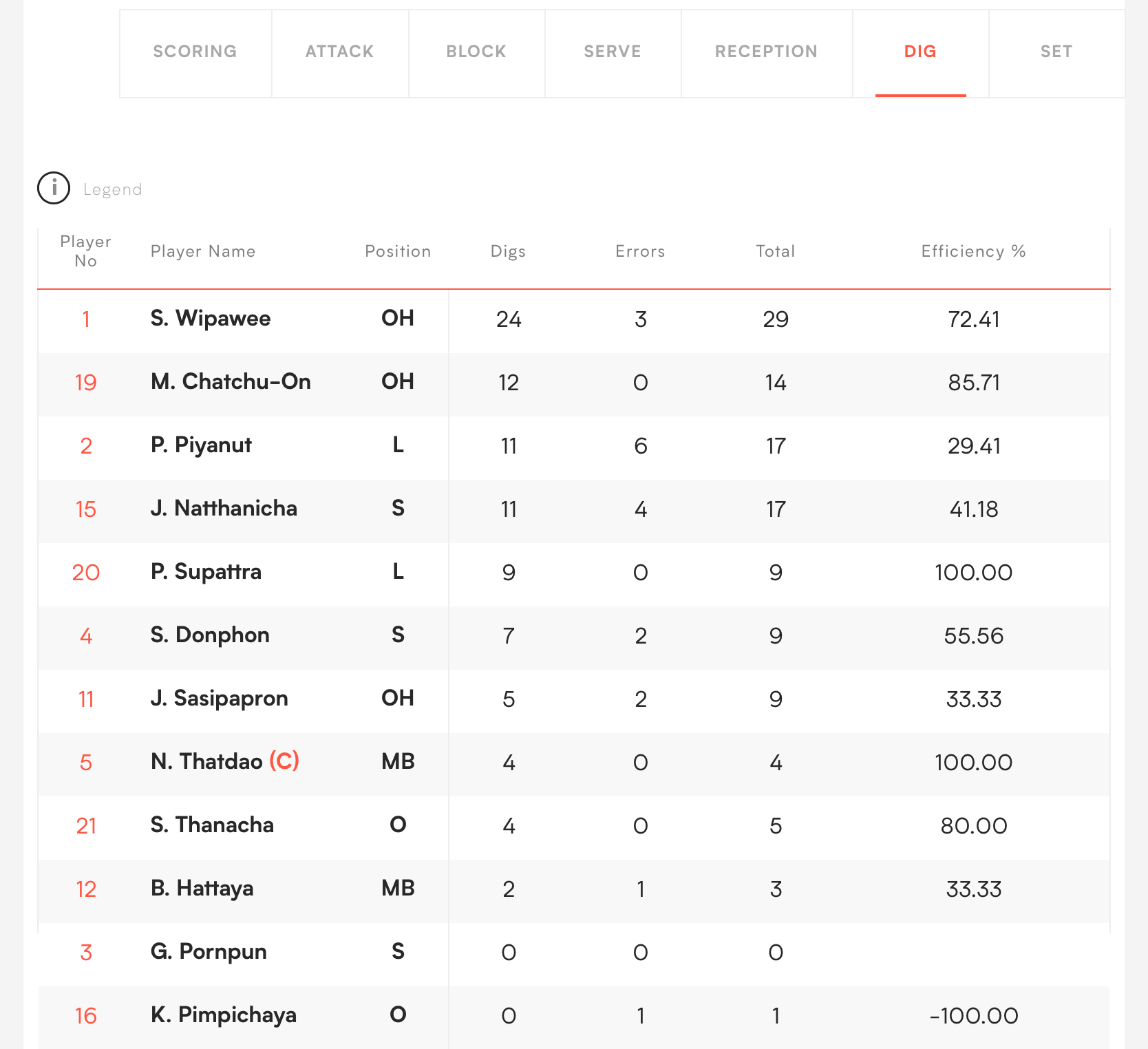Sort by Digs column header
Screen dimensions: 1148x1049
(508, 252)
